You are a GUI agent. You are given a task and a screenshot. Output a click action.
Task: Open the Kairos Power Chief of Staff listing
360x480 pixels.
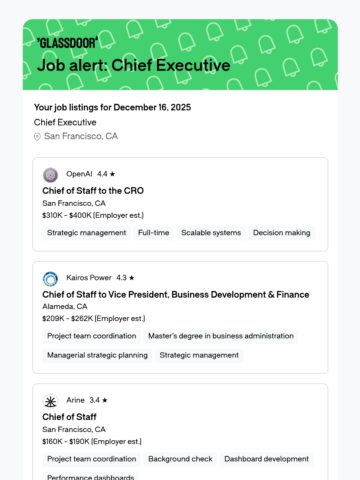click(176, 295)
